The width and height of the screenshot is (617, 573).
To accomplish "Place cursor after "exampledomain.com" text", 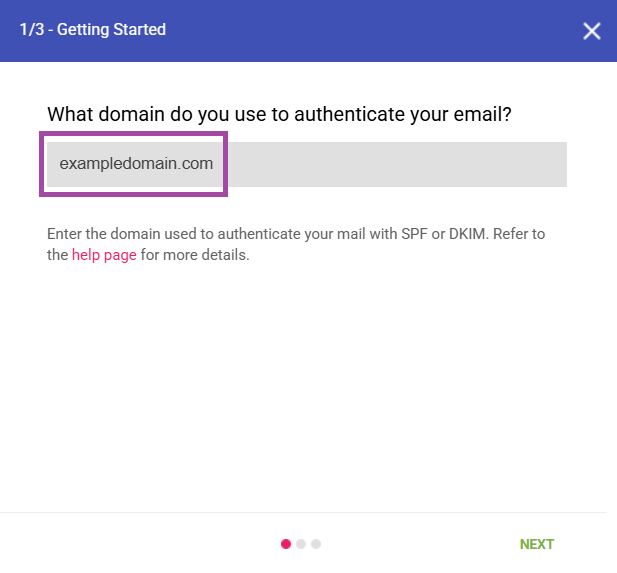I will 216,164.
